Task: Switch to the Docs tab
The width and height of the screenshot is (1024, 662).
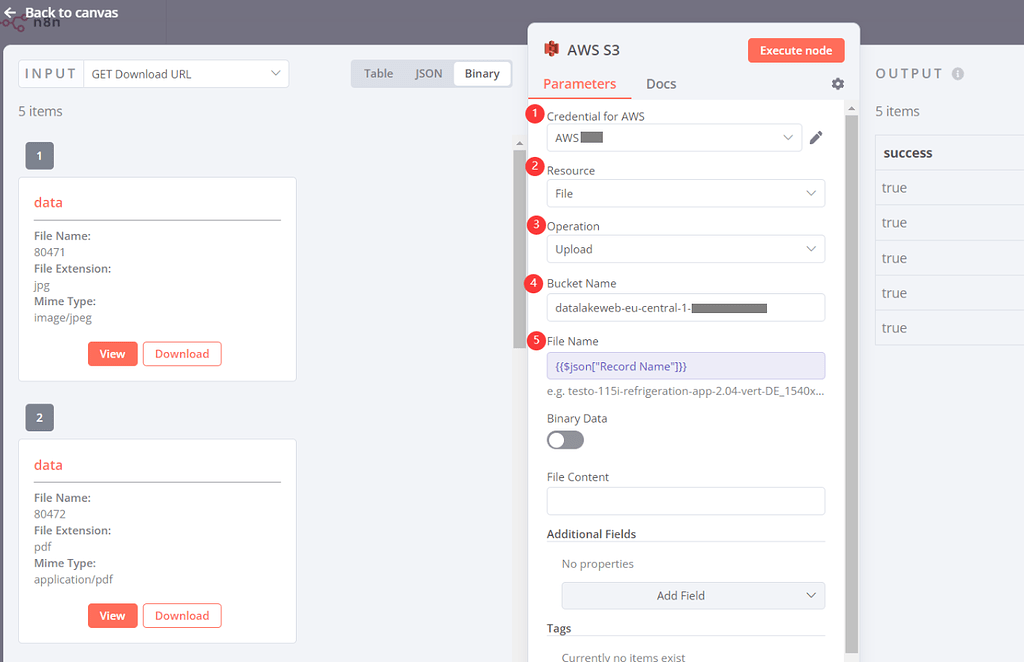Action: [661, 84]
